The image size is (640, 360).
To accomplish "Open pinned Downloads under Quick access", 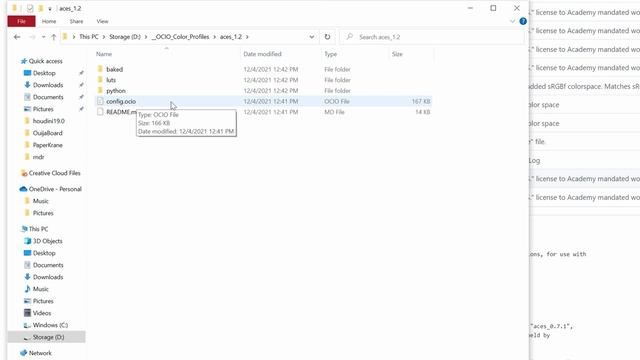I will pyautogui.click(x=48, y=85).
